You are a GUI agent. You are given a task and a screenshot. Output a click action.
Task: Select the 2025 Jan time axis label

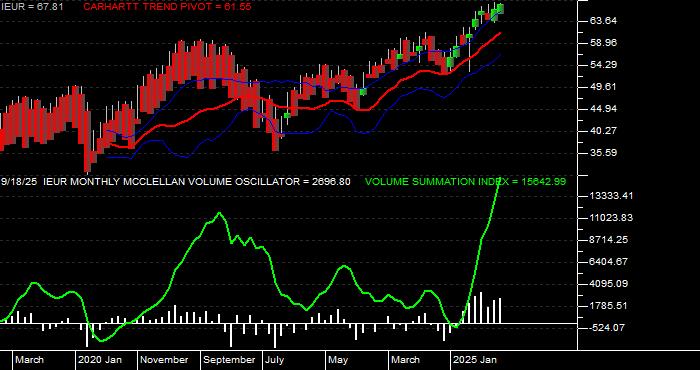[x=476, y=360]
